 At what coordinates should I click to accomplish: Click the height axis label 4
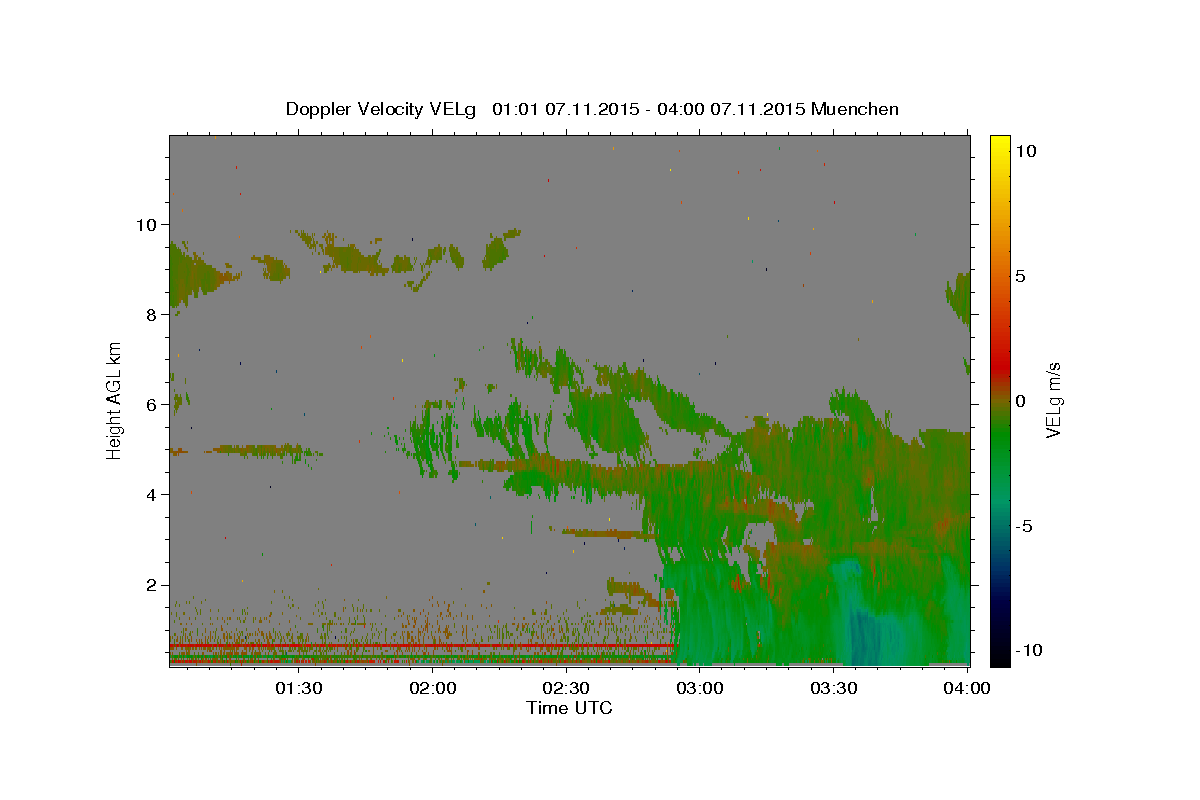tap(151, 495)
